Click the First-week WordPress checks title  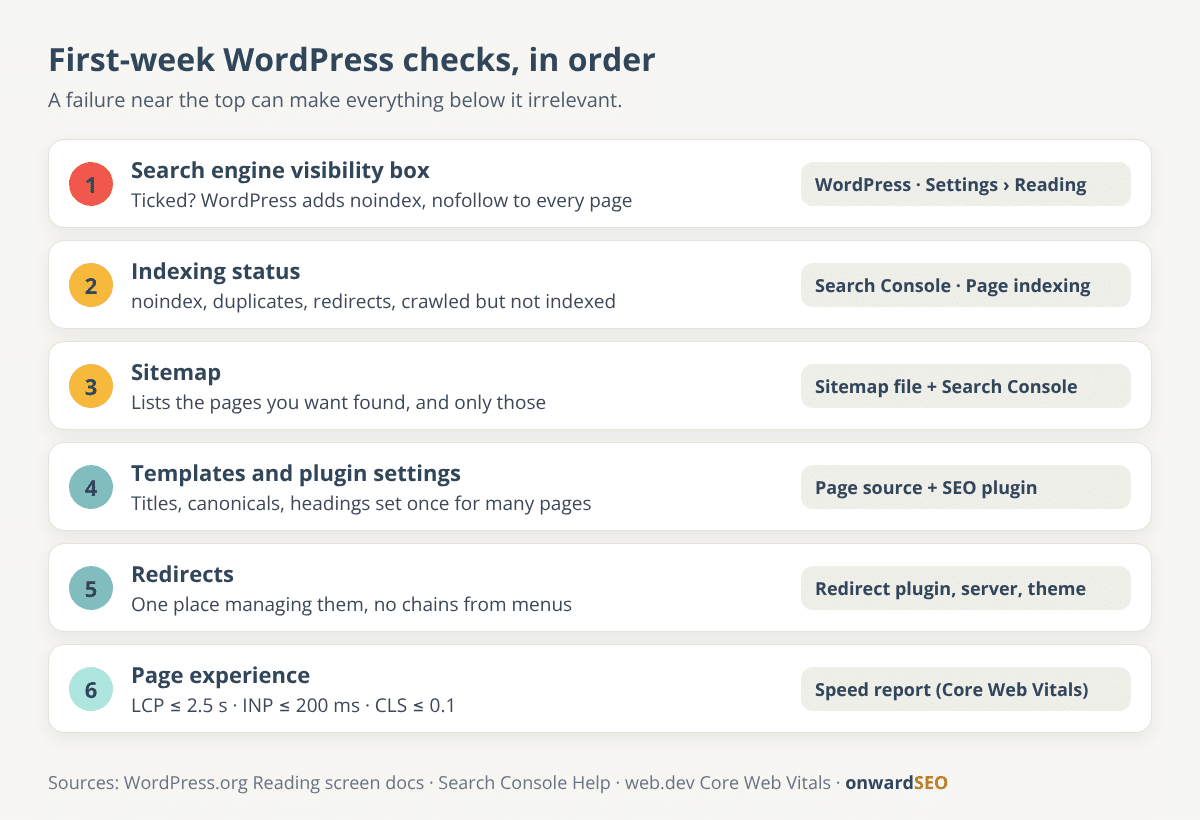[x=352, y=60]
